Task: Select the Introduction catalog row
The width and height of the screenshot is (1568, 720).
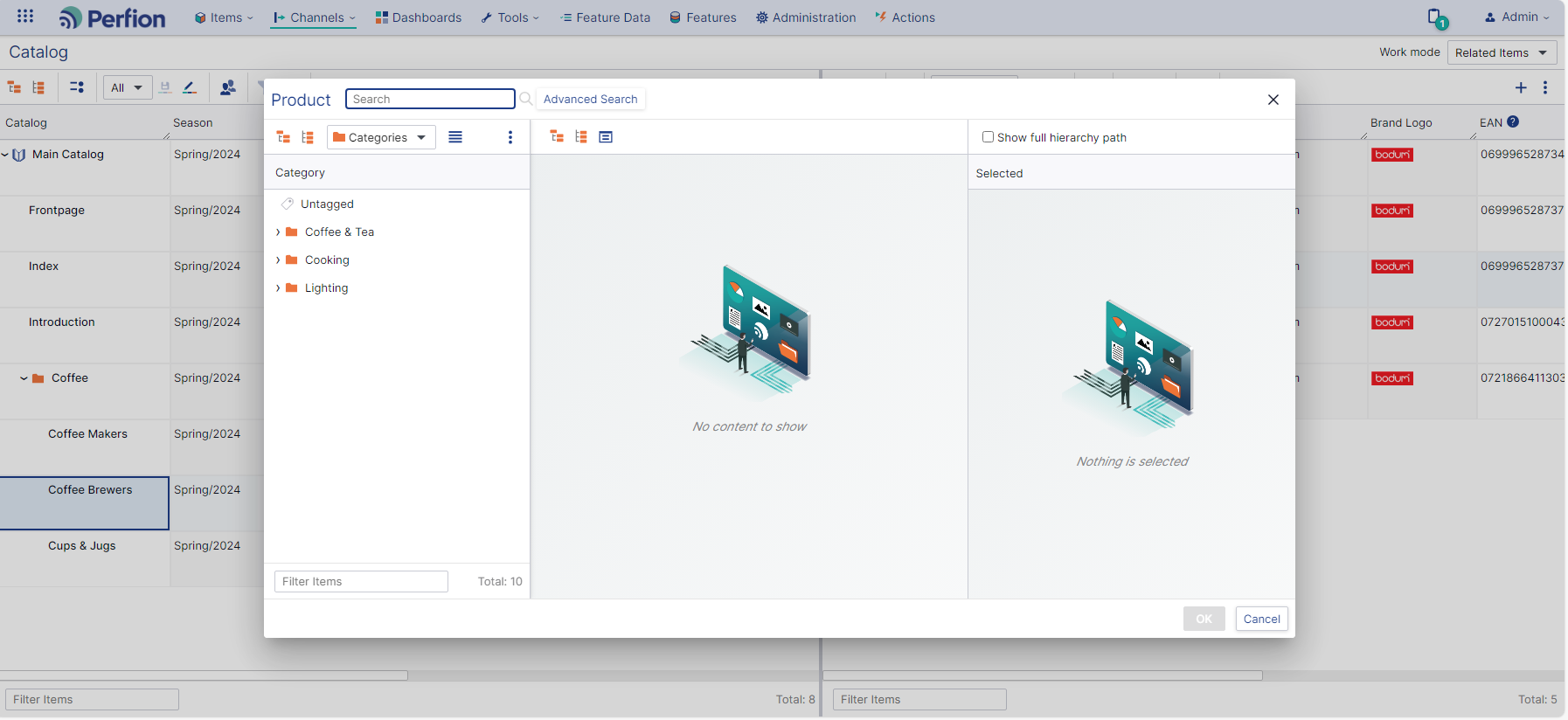Action: pos(85,336)
